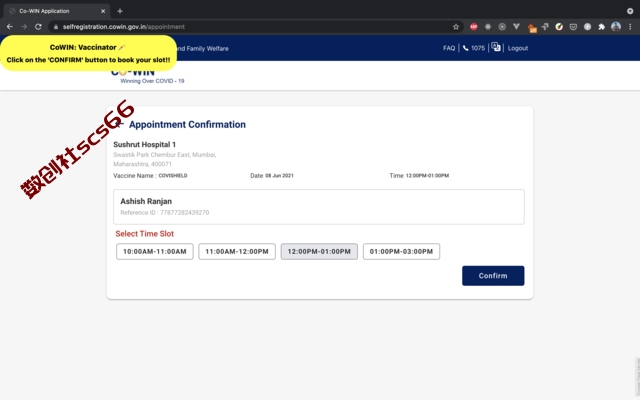Click the 'Appointment Confirmation' heading
This screenshot has height=400, width=640.
(x=187, y=124)
